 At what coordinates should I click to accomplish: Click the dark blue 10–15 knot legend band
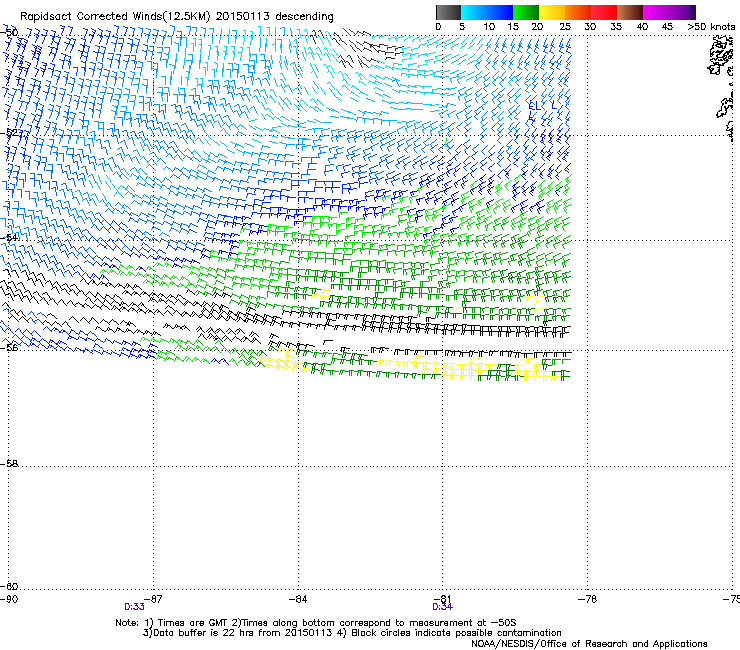pos(500,12)
